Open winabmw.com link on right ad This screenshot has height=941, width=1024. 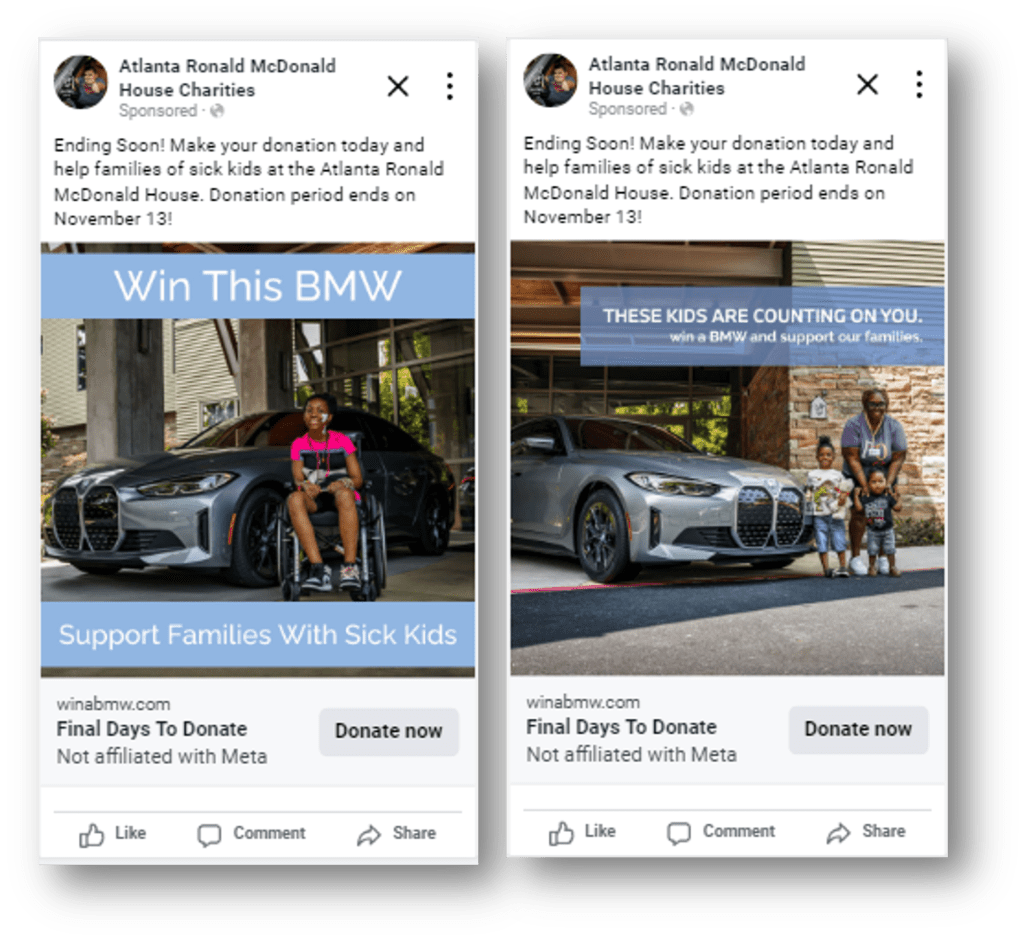click(x=583, y=703)
